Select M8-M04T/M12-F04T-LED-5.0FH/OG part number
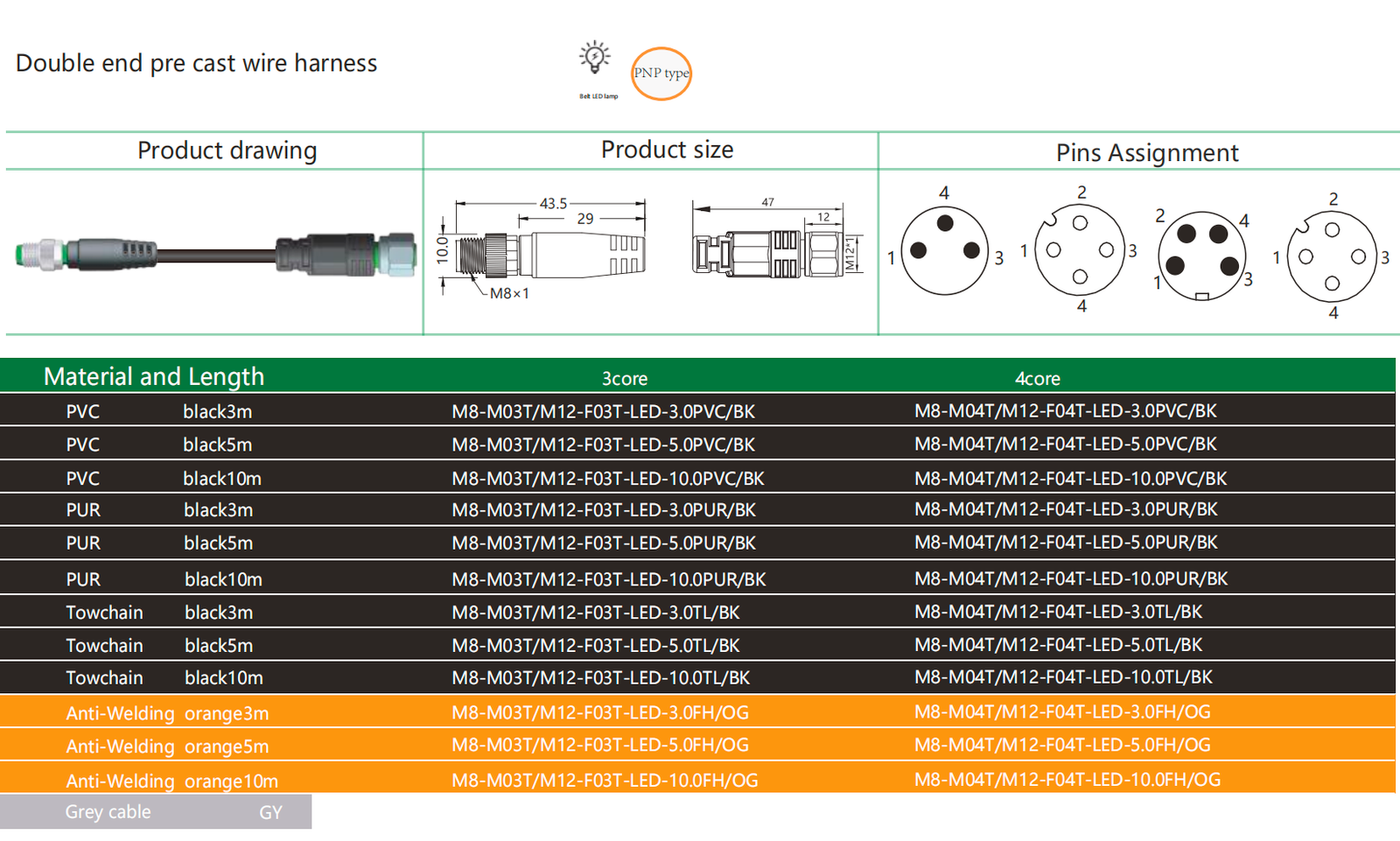 [x=1063, y=745]
